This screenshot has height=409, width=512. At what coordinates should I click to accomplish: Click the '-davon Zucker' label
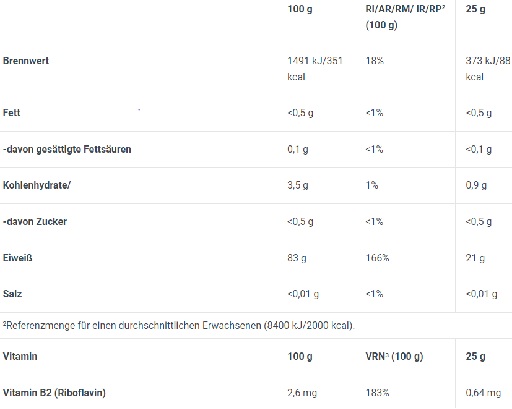click(35, 221)
